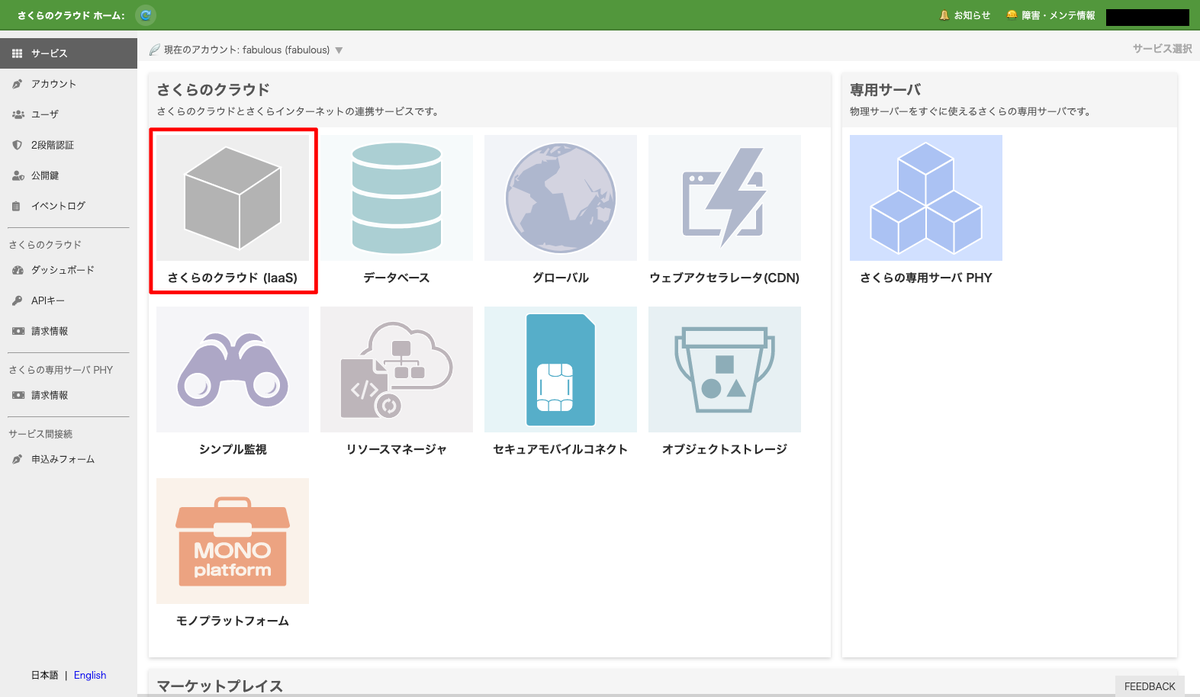Click the 専用サーバ panel heading

[885, 90]
